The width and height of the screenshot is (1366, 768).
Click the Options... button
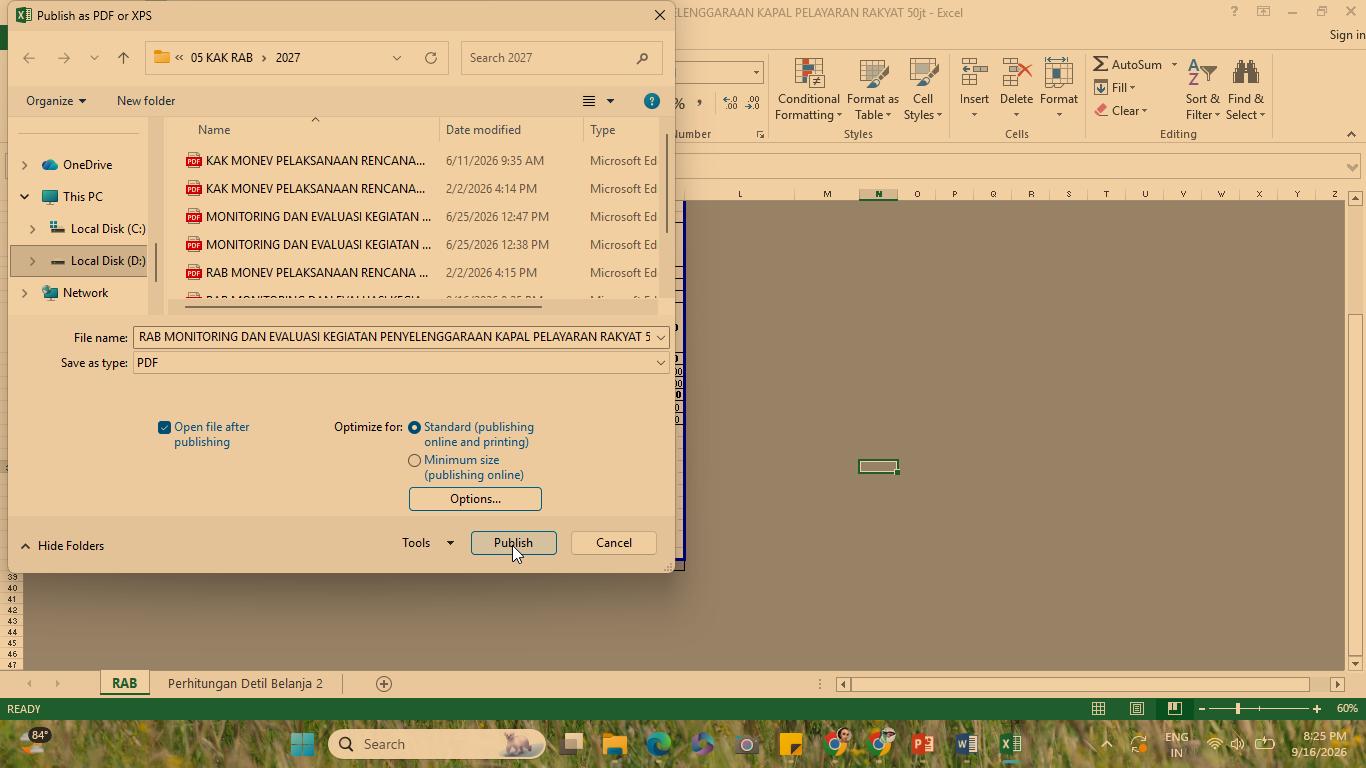pyautogui.click(x=475, y=499)
